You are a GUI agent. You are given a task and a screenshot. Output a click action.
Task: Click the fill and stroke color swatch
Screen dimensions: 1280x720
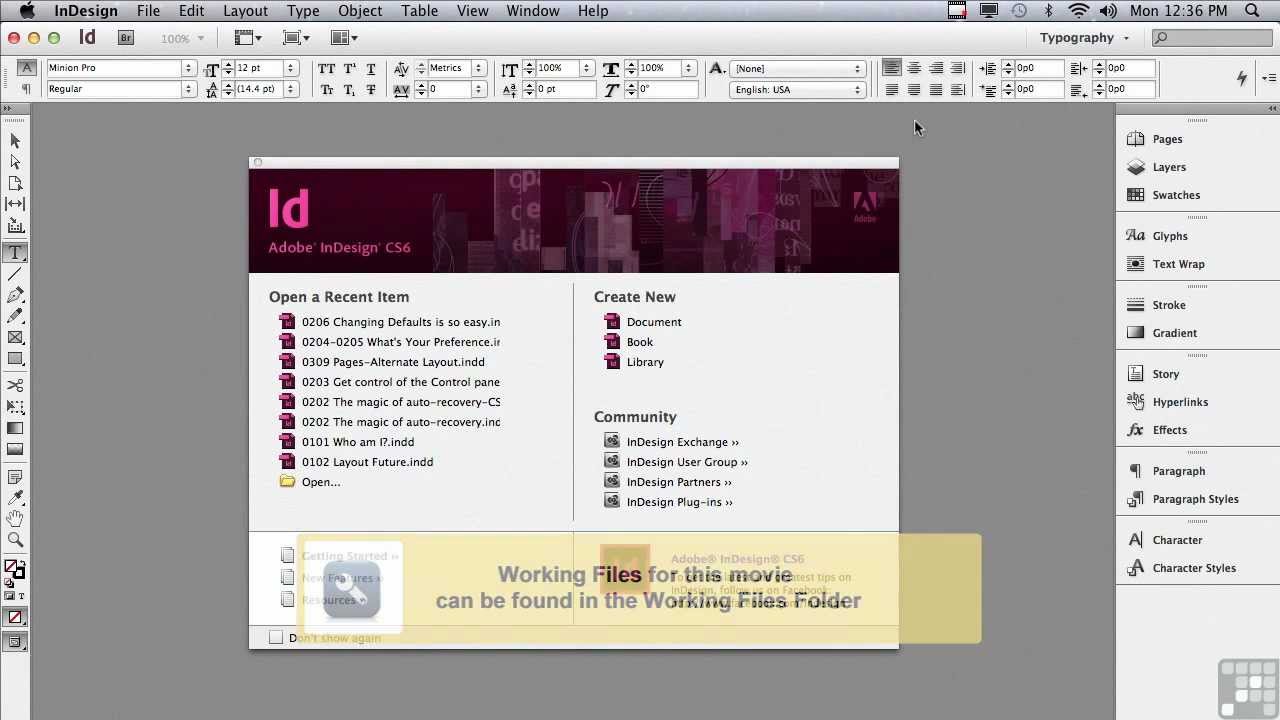tap(15, 570)
